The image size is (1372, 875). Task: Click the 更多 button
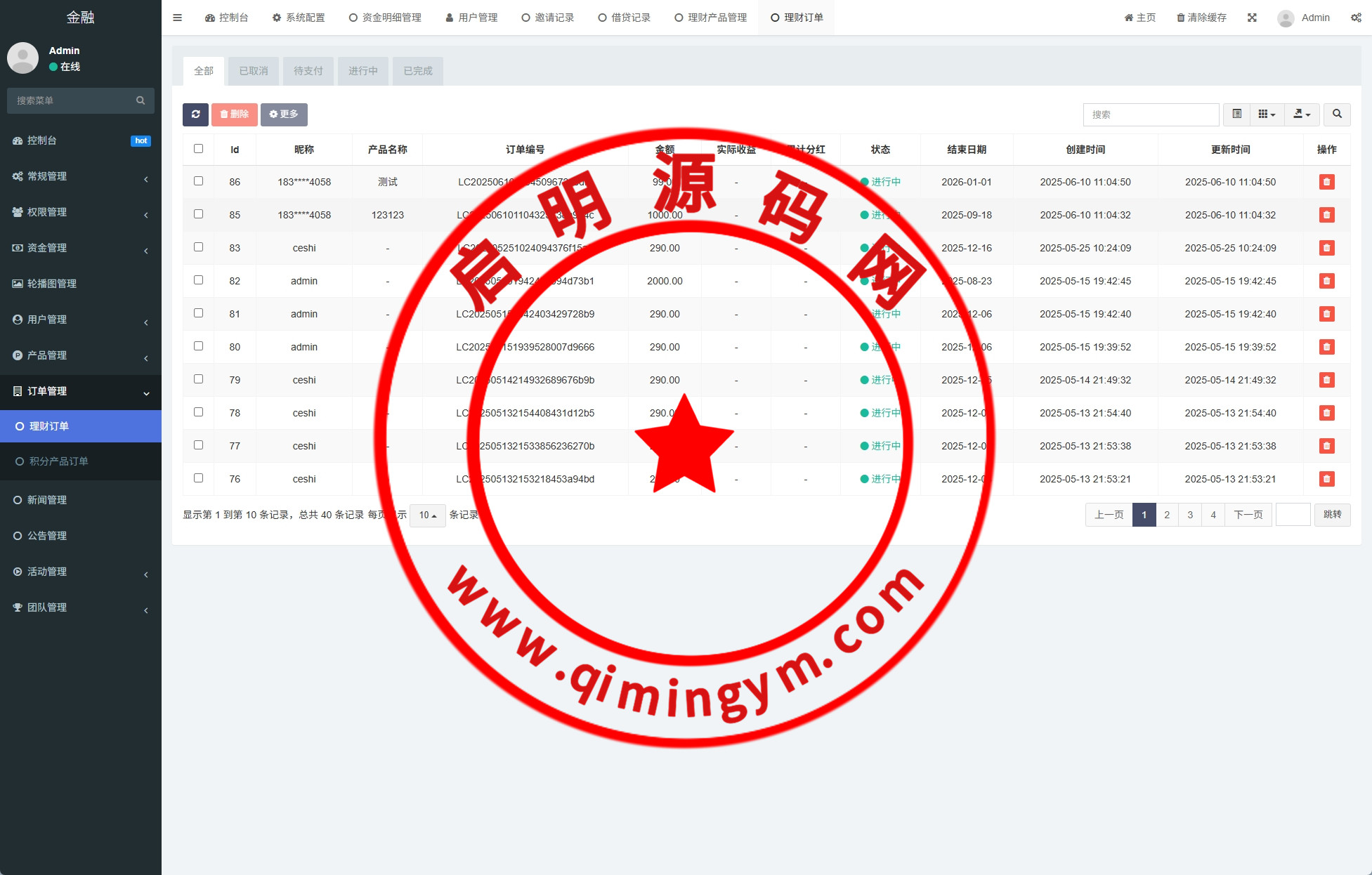[x=284, y=114]
